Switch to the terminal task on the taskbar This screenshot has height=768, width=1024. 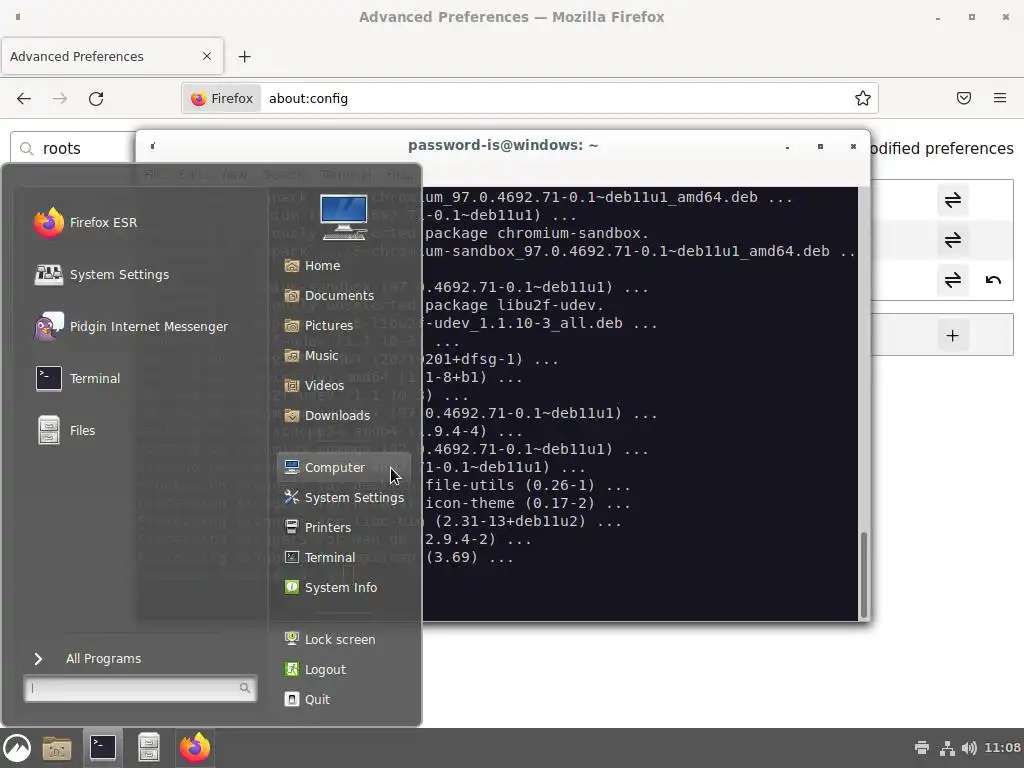pos(103,748)
